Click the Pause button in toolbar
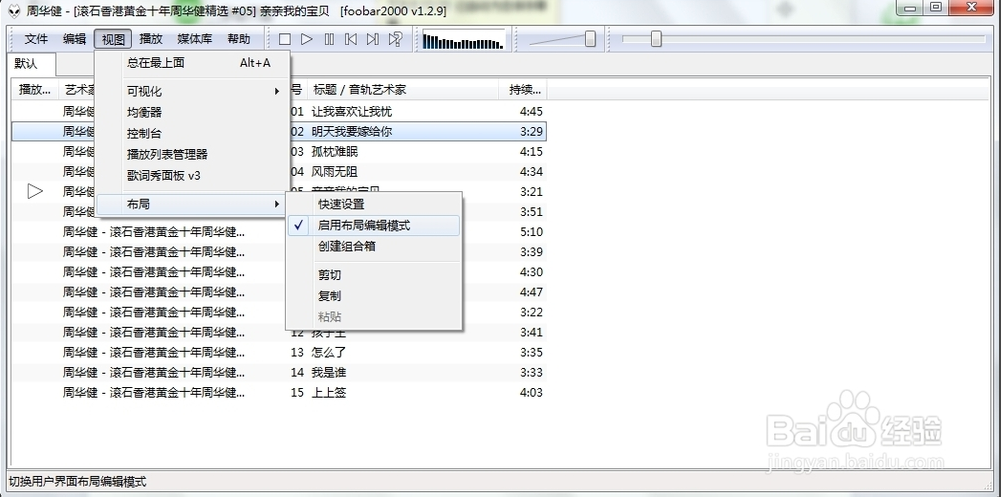Viewport: 1001px width, 497px height. [329, 40]
